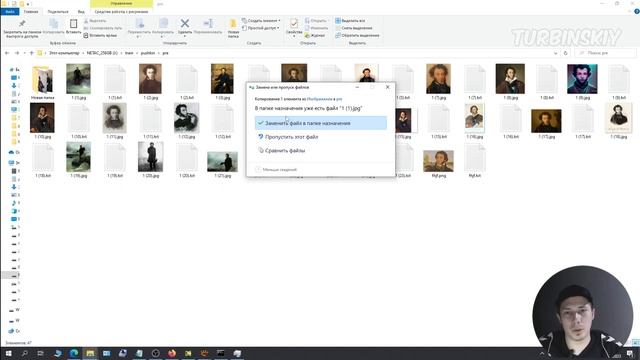Choose Заменить файл в папке назначения
640x360 pixels.
[x=321, y=123]
